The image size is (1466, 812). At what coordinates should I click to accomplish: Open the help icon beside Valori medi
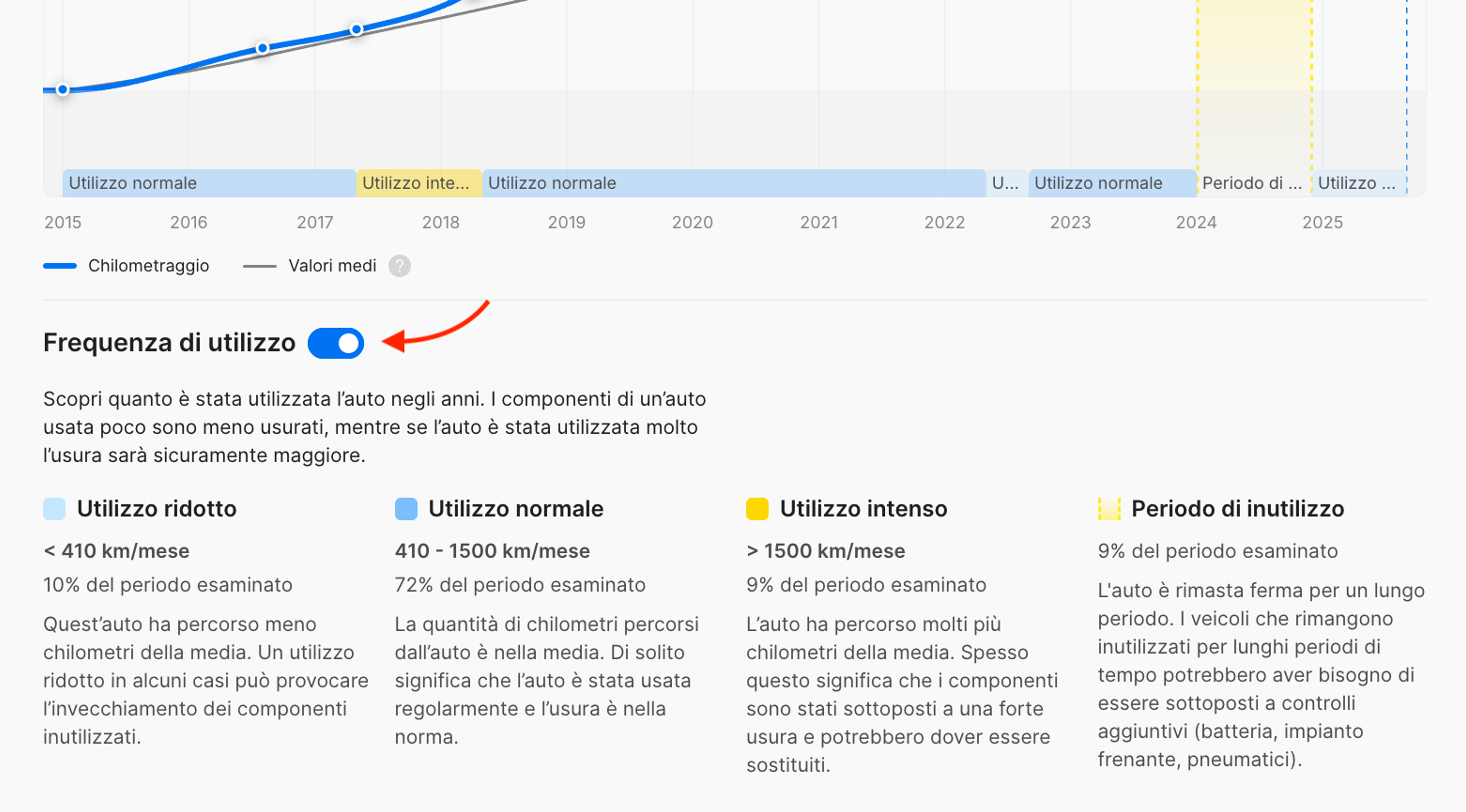point(399,266)
